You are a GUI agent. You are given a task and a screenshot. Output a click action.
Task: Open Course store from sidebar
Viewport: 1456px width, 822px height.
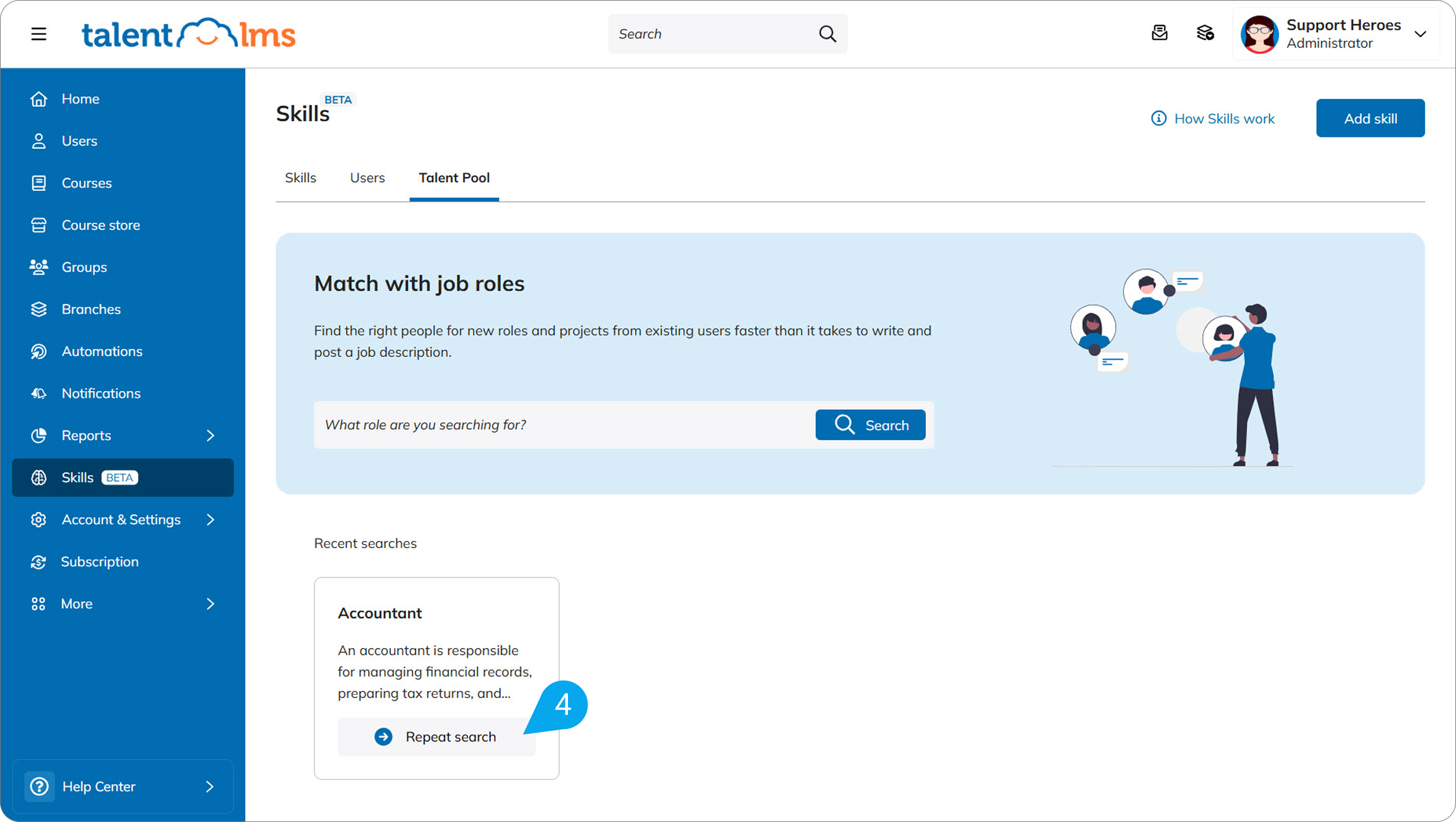(x=101, y=225)
